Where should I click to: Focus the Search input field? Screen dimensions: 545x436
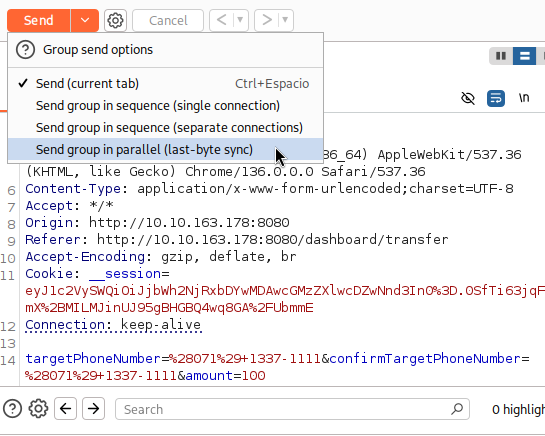(292, 409)
